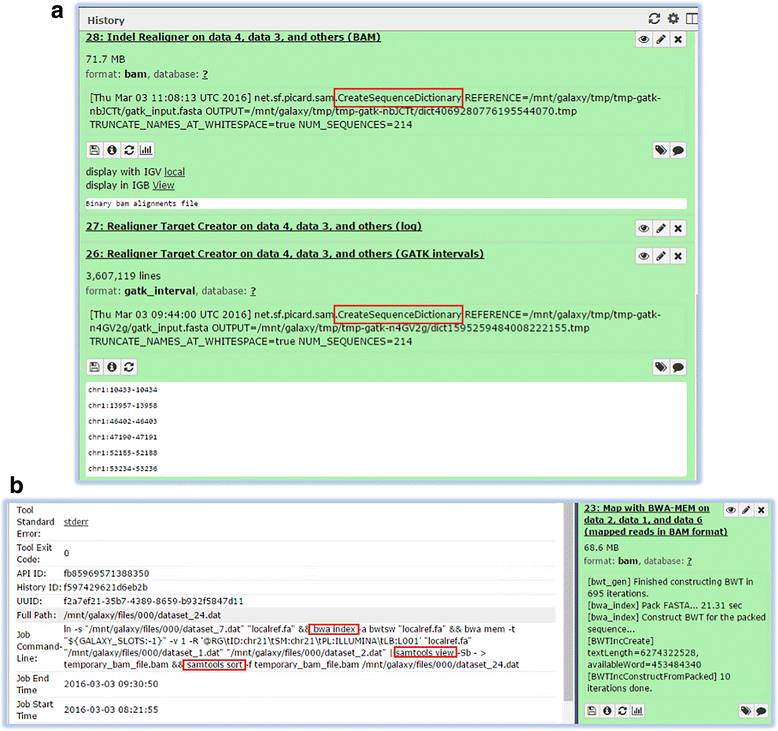This screenshot has width=778, height=731.
Task: Download dataset 28 with the save icon
Action: [94, 150]
